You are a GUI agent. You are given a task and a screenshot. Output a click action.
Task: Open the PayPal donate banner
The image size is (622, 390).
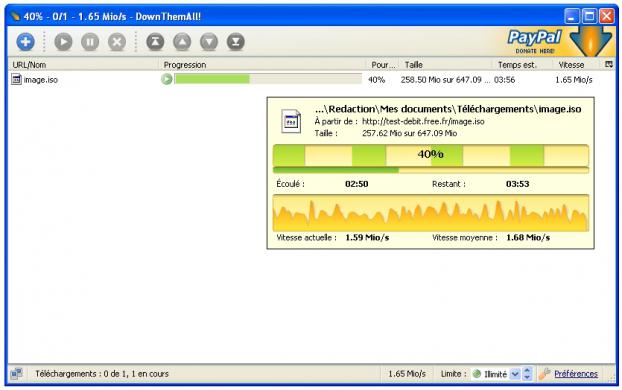coord(555,41)
